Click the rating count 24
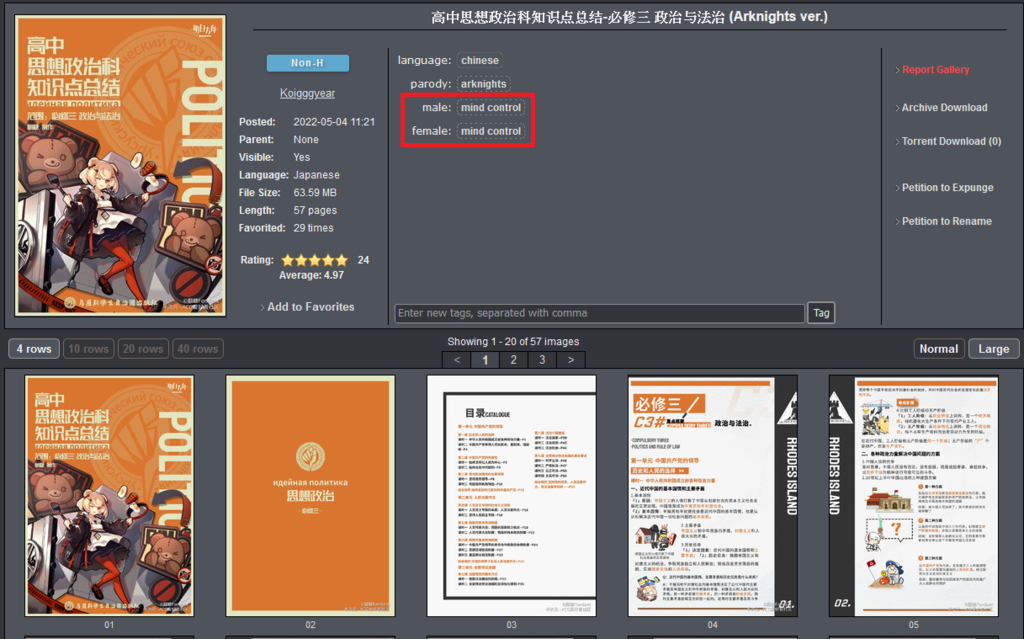This screenshot has width=1024, height=639. (x=363, y=260)
